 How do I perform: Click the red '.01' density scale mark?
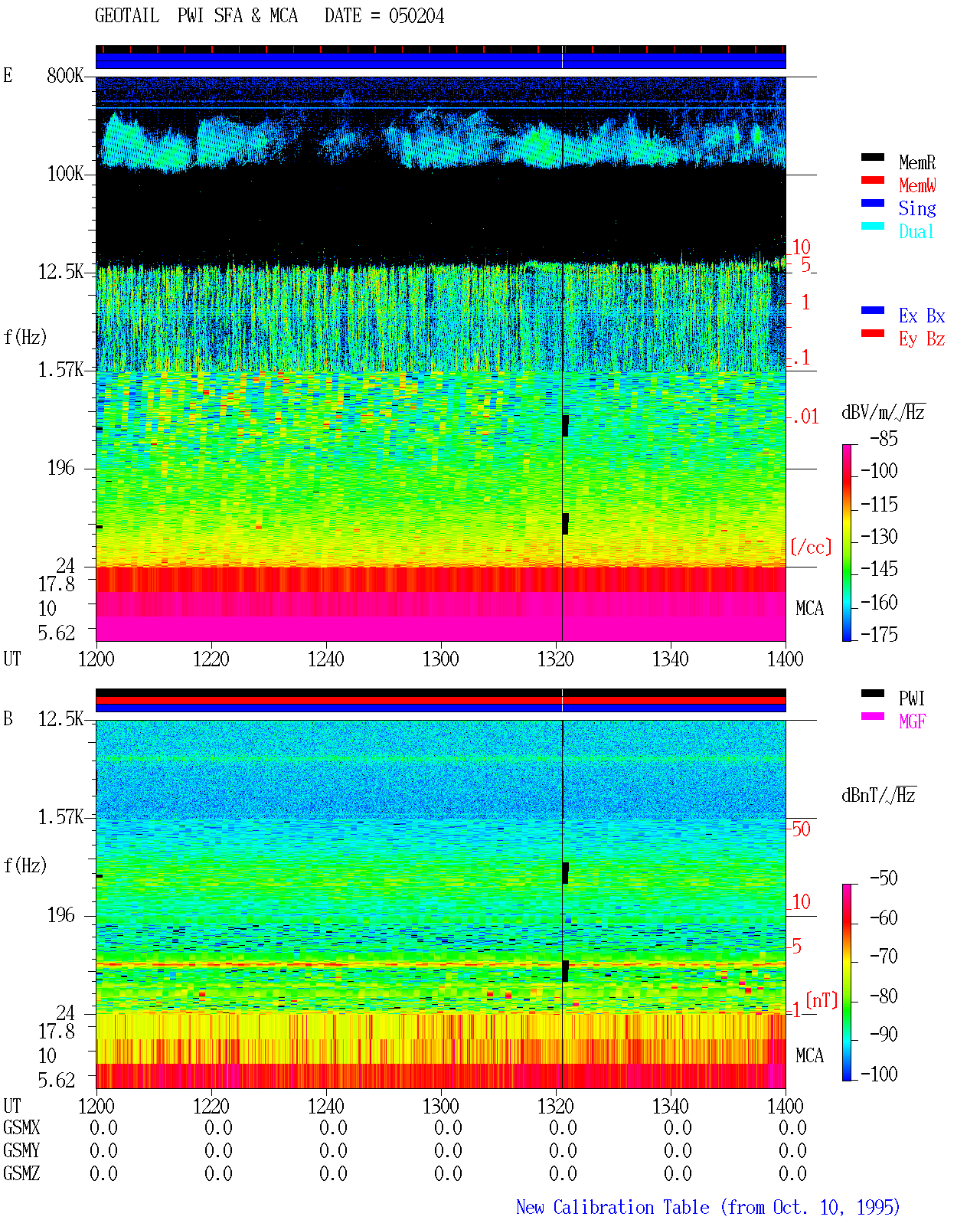805,417
